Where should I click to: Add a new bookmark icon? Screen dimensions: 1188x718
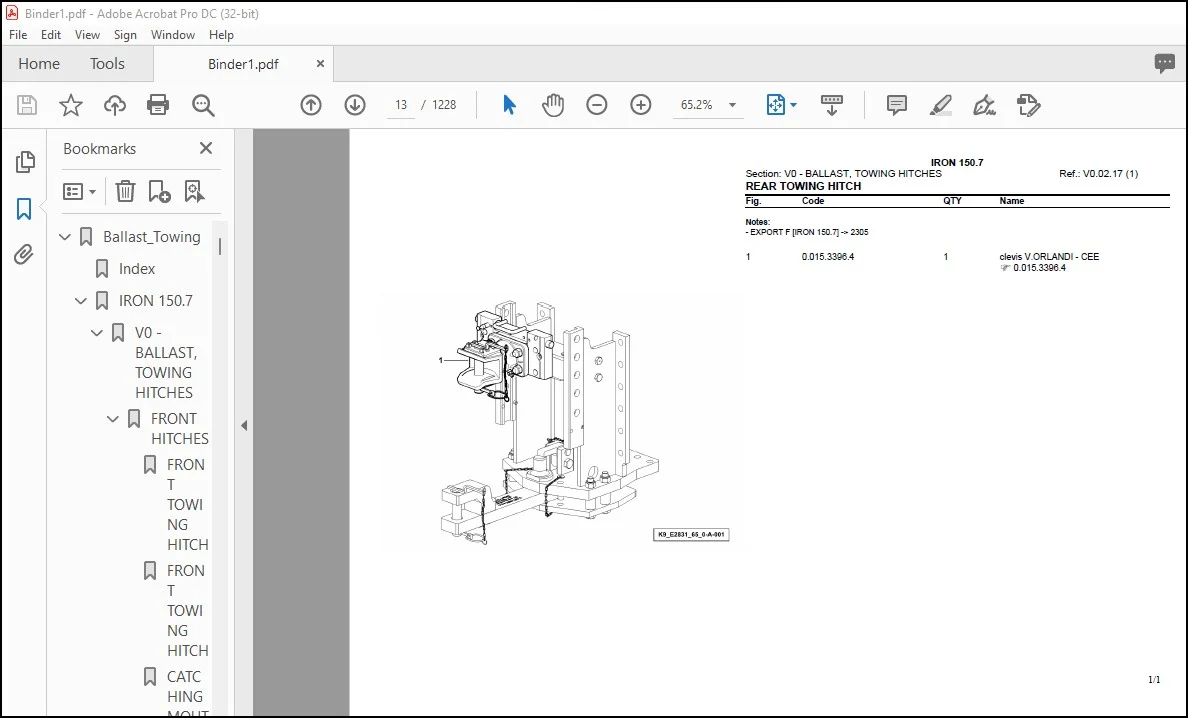point(159,192)
